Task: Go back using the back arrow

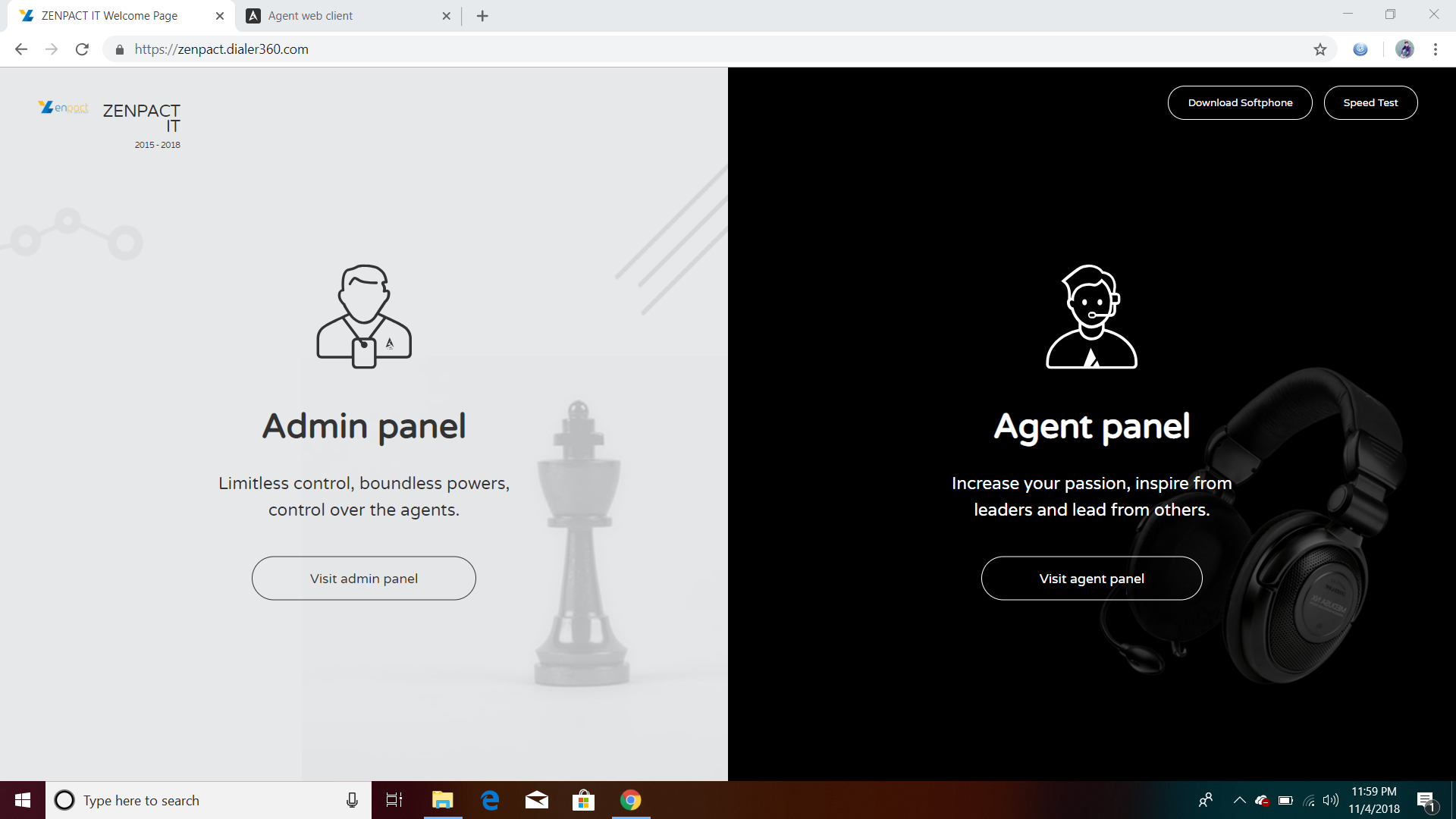Action: click(x=21, y=49)
